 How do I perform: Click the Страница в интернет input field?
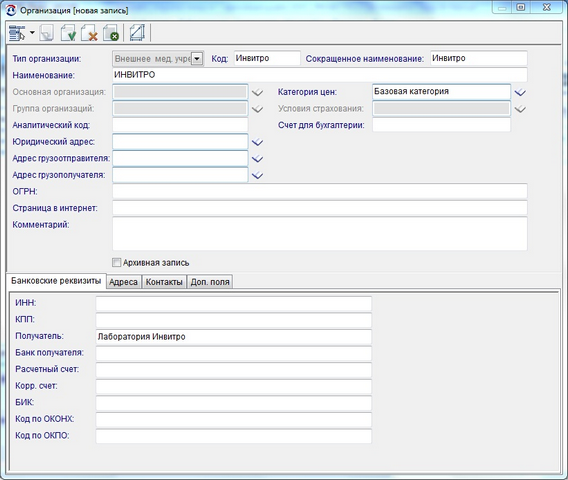320,208
